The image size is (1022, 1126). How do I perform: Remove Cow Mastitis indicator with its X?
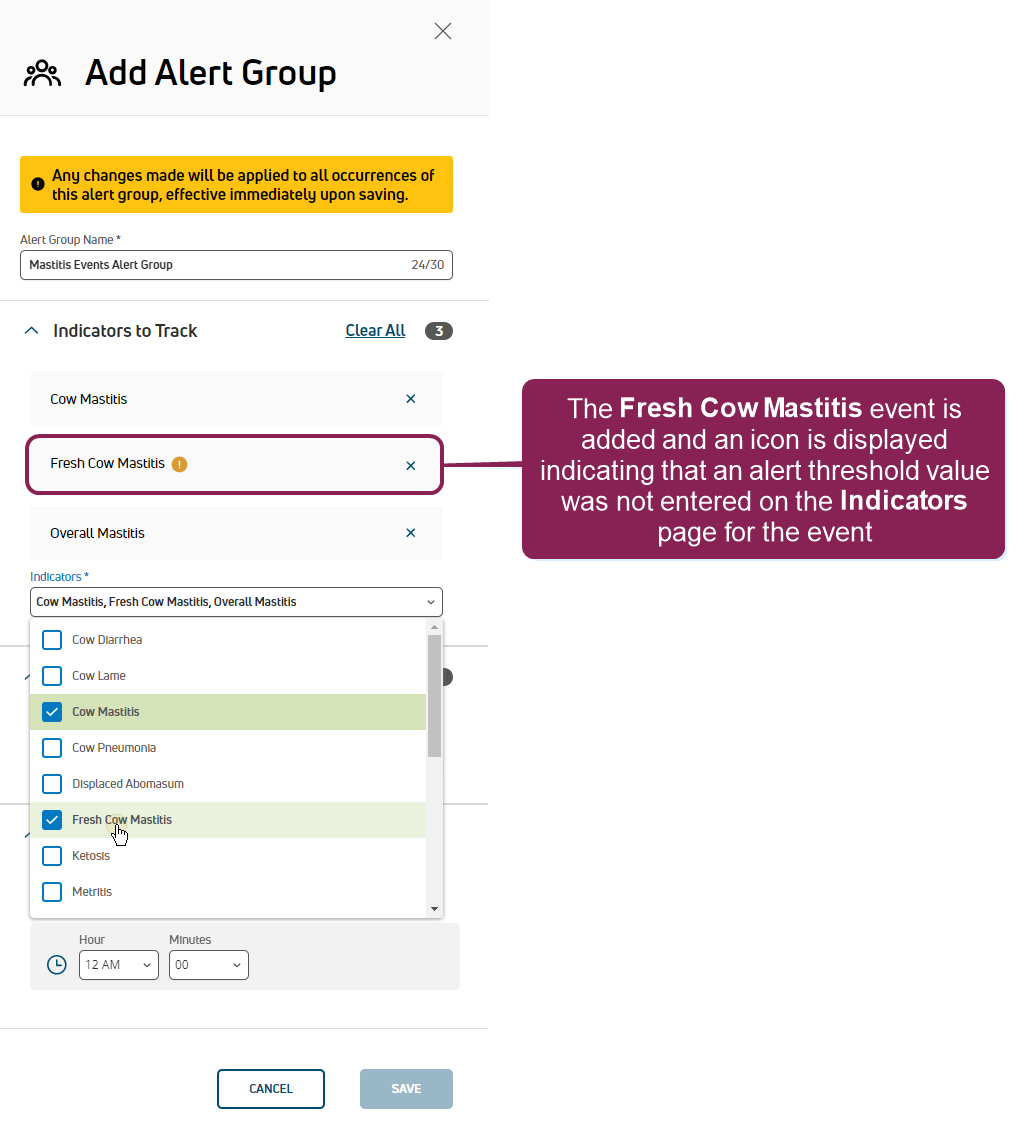pos(411,399)
